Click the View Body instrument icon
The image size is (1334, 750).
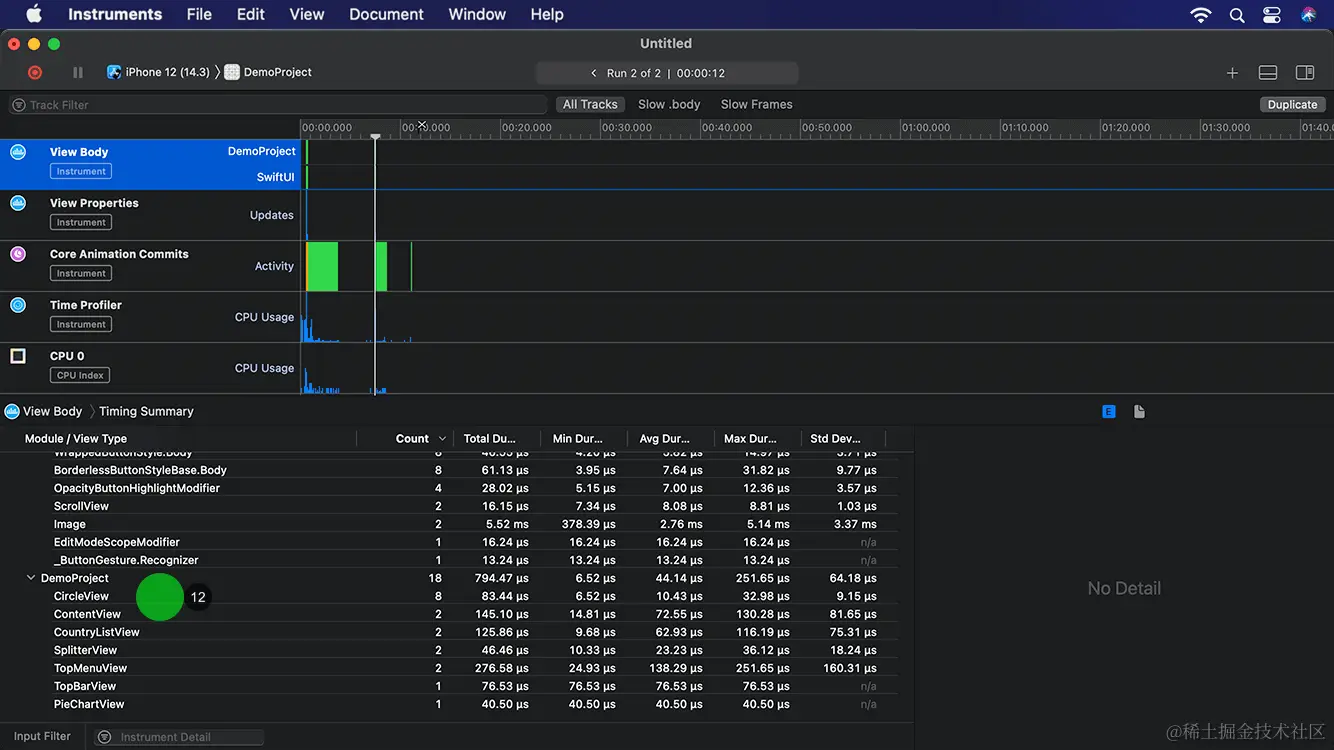(x=18, y=152)
